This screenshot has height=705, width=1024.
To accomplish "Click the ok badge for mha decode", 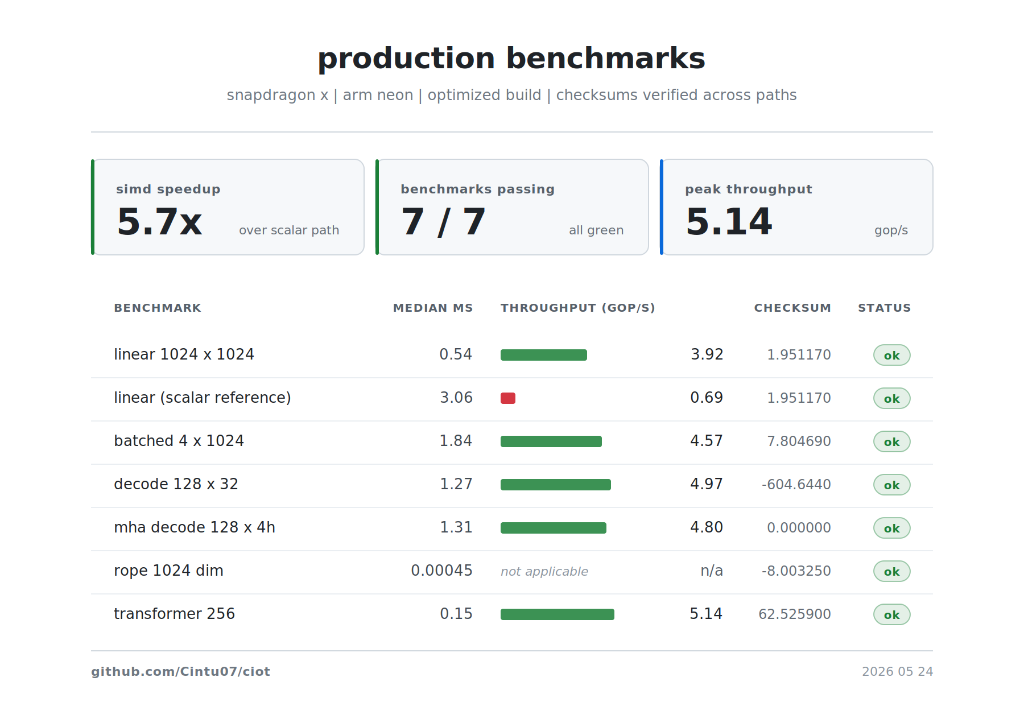I will pos(891,528).
